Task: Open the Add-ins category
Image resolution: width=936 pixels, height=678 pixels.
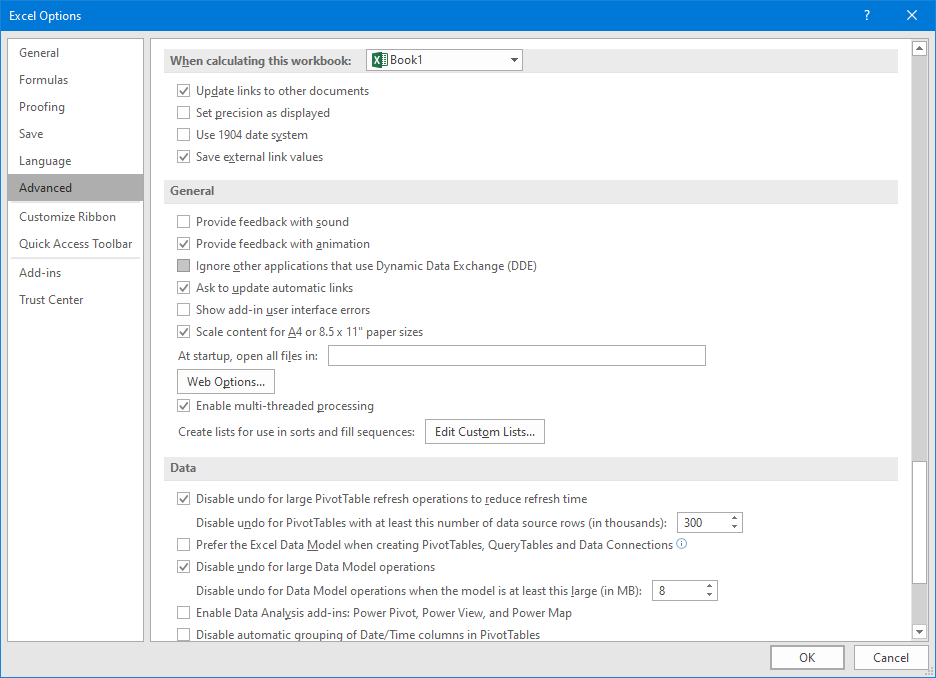Action: coord(76,273)
